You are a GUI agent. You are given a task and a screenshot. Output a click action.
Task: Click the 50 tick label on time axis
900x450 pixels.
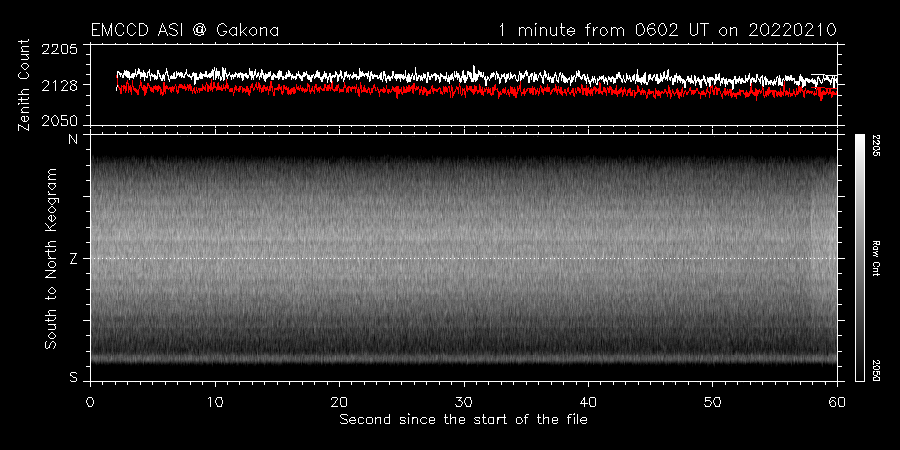click(x=712, y=401)
